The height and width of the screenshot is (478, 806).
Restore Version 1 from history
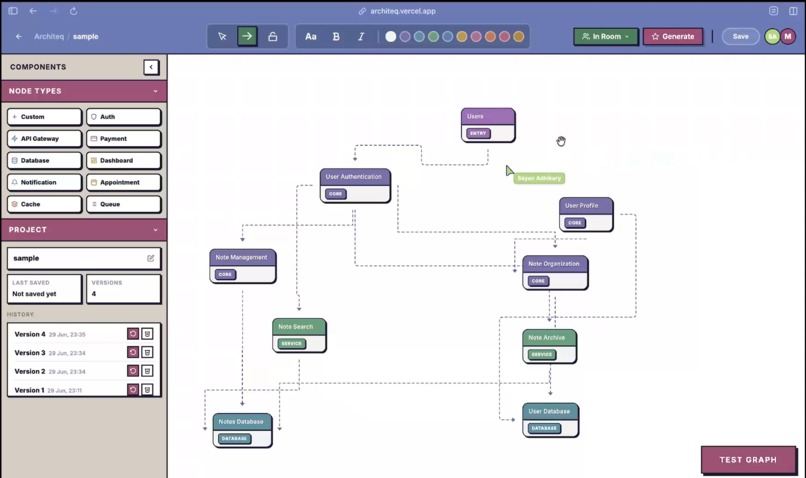[x=133, y=390]
